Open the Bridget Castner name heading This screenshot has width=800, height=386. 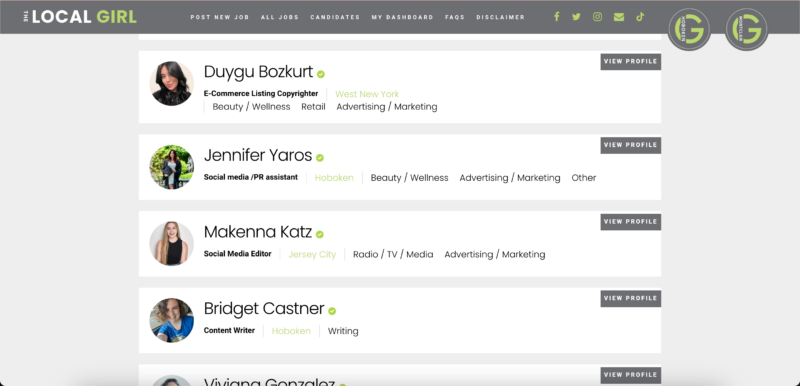264,308
